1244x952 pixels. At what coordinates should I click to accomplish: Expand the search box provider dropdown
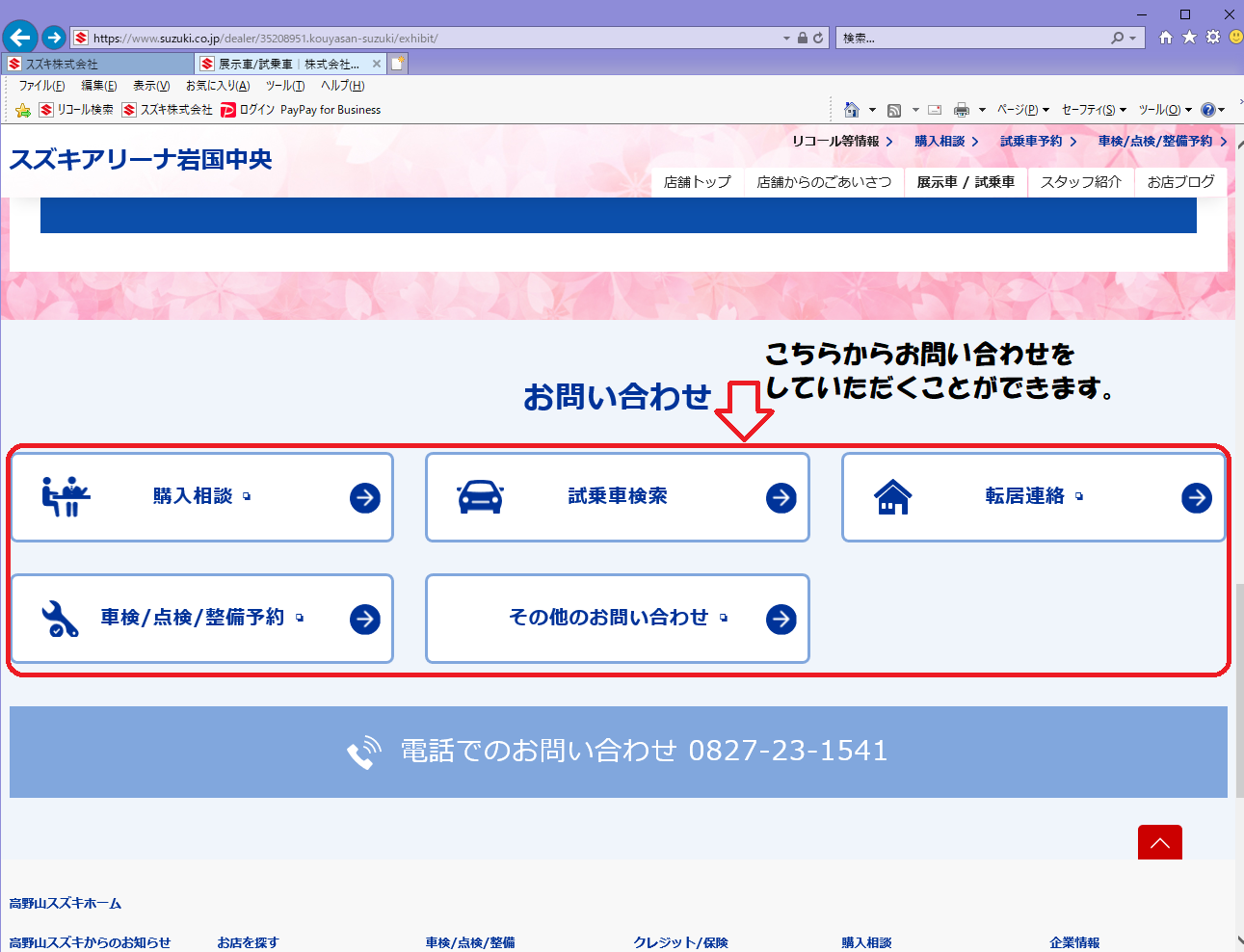pos(1132,39)
